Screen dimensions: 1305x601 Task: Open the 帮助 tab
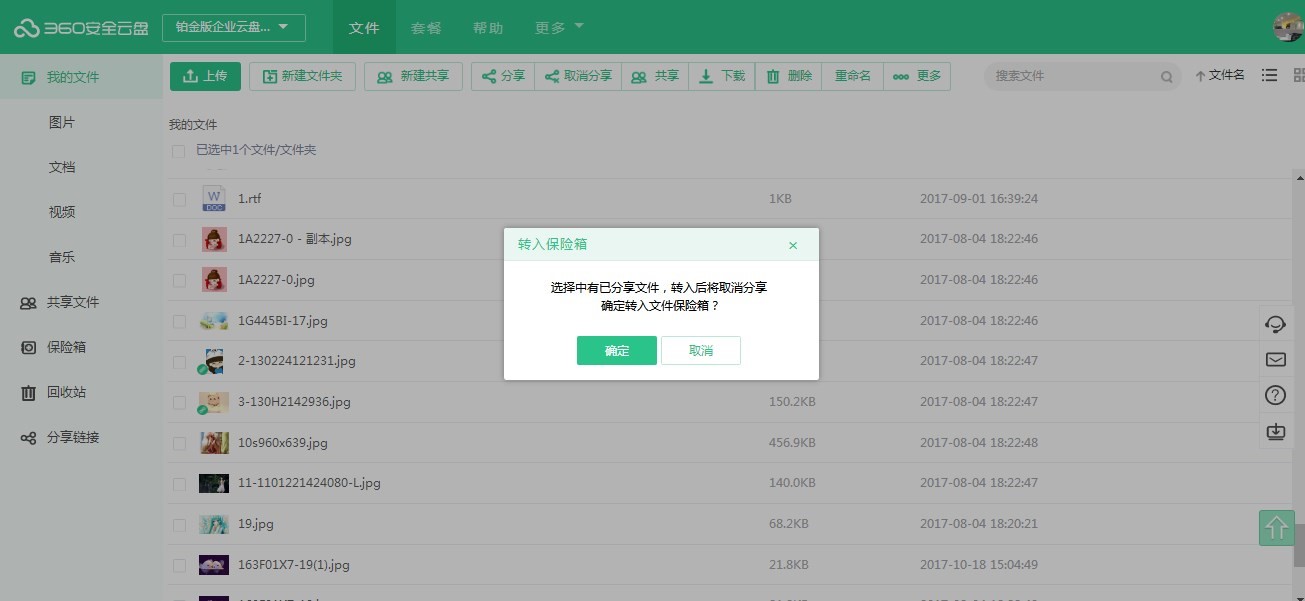(488, 28)
